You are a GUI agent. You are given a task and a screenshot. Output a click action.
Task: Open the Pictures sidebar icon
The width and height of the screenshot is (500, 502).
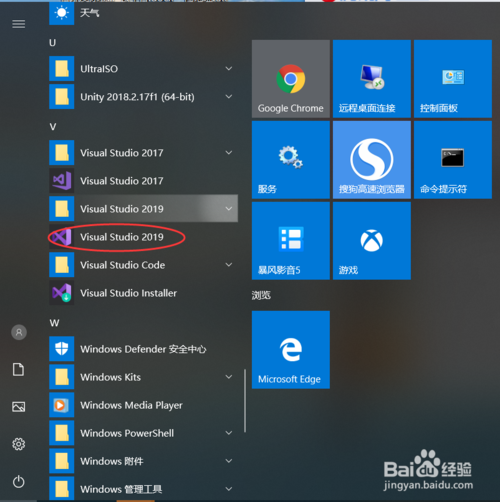tap(19, 407)
